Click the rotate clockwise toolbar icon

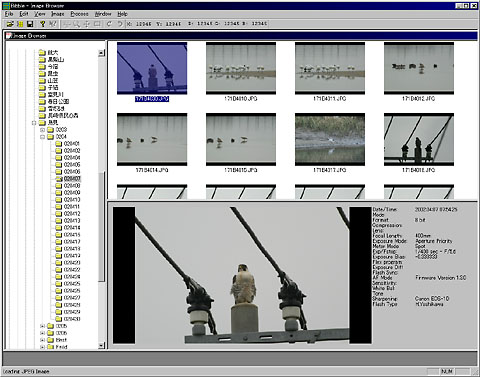coord(109,24)
